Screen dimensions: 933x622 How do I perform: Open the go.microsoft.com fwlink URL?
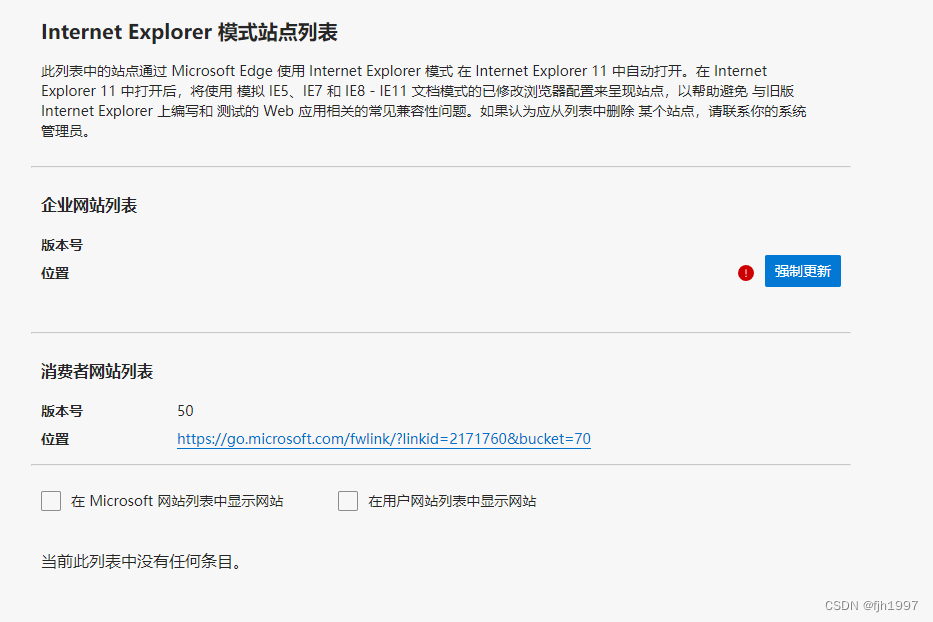[384, 439]
